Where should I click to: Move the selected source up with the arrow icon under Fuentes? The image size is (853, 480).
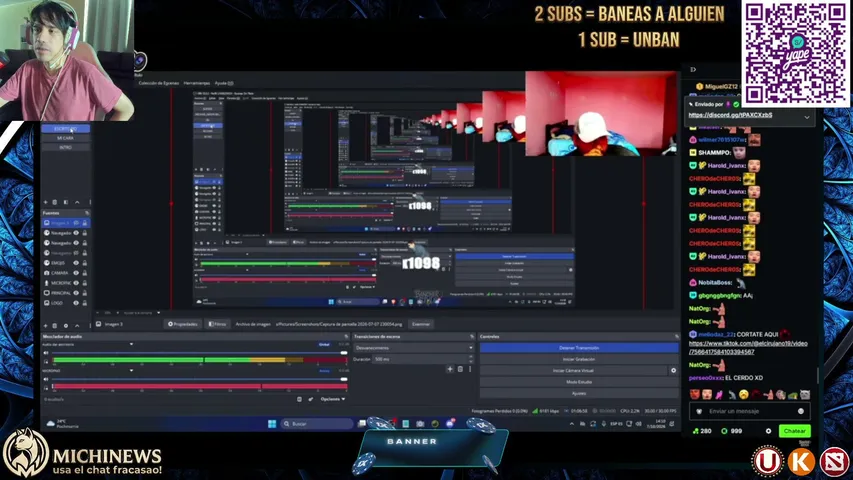click(x=77, y=325)
